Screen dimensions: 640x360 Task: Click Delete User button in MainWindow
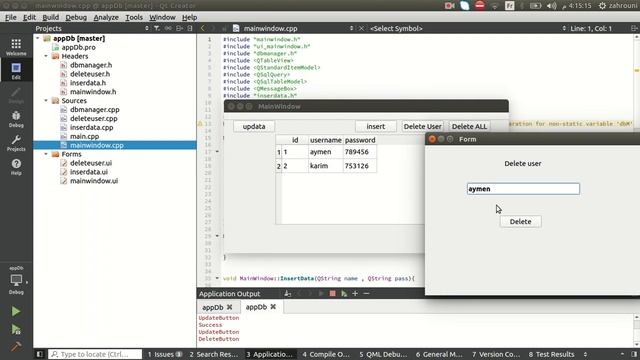coord(422,127)
